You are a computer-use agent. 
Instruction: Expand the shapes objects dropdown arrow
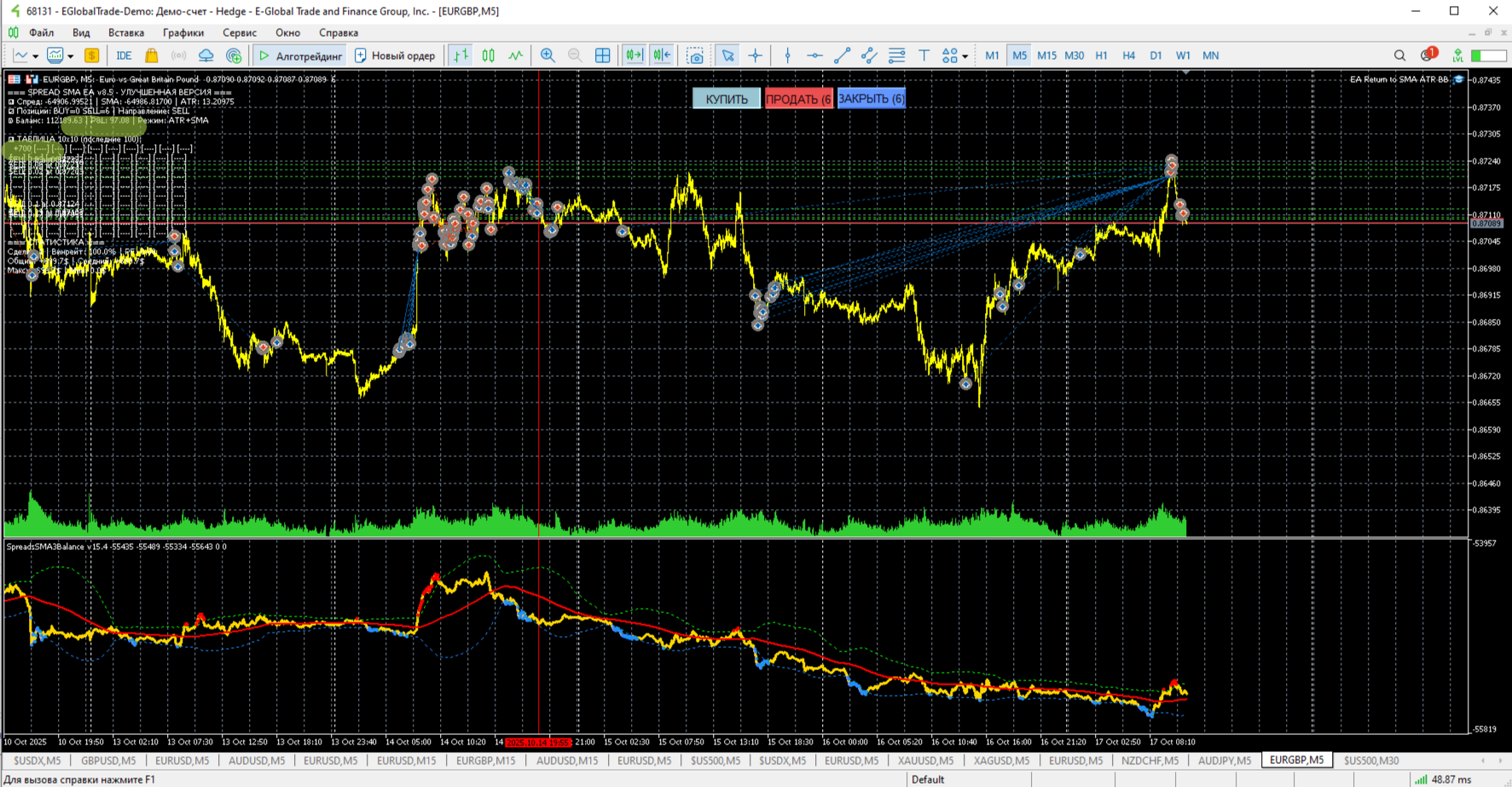965,56
